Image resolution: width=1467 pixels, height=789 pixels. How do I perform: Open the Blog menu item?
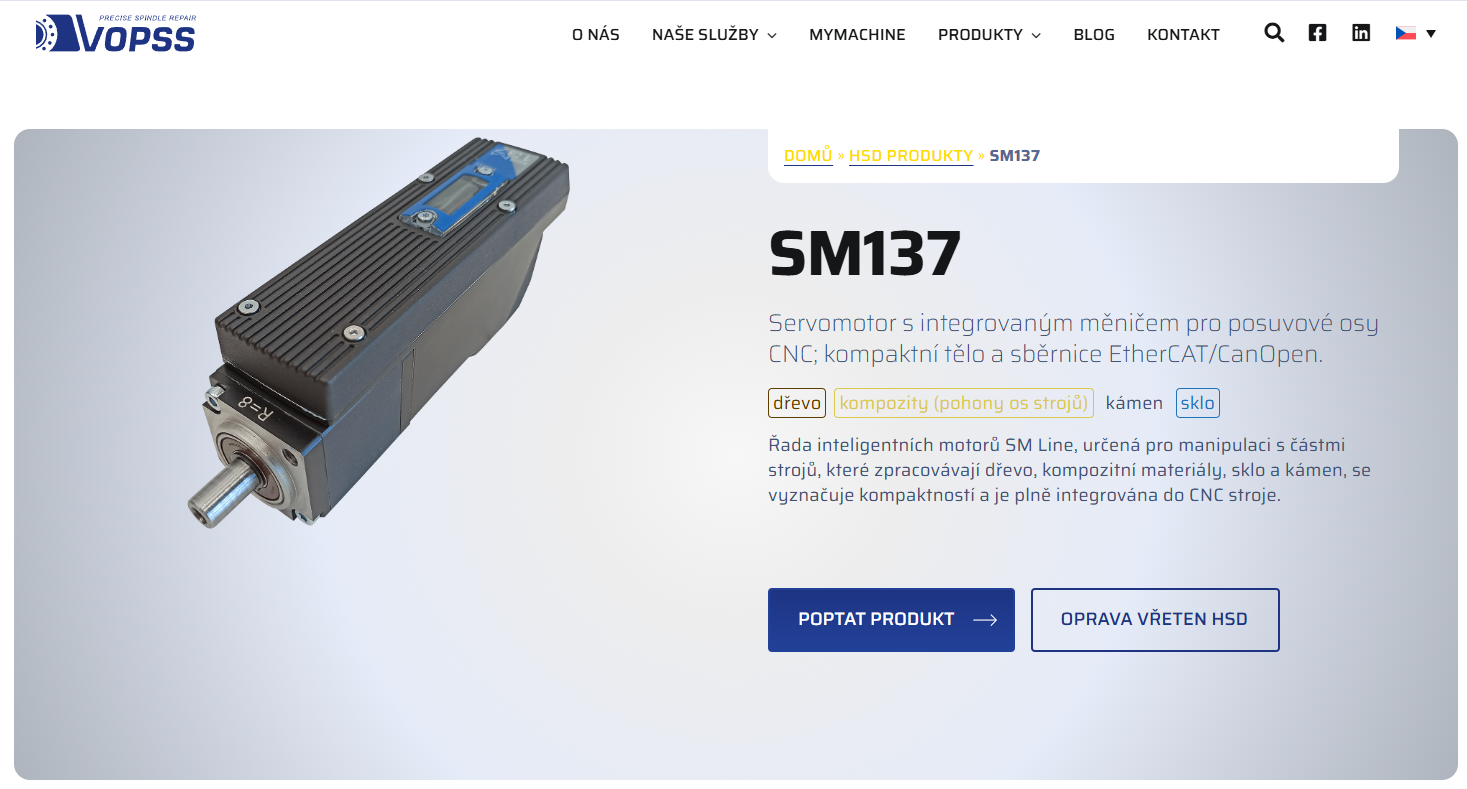pos(1094,35)
